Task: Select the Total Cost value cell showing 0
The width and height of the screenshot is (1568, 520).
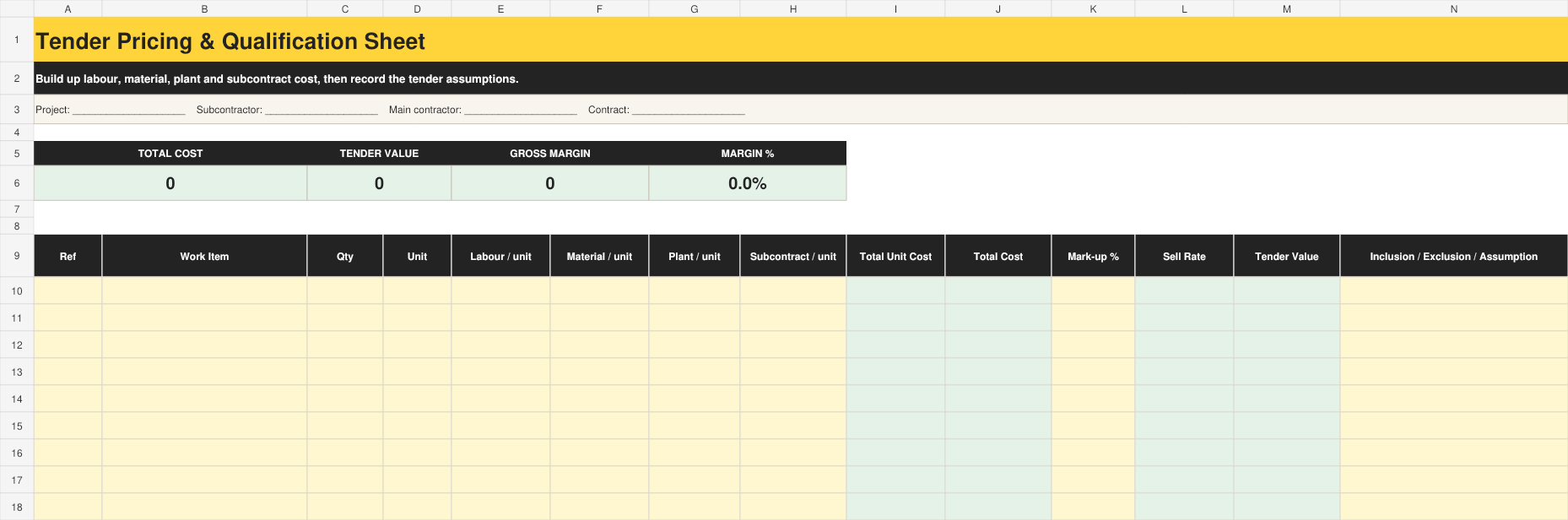Action: 170,183
